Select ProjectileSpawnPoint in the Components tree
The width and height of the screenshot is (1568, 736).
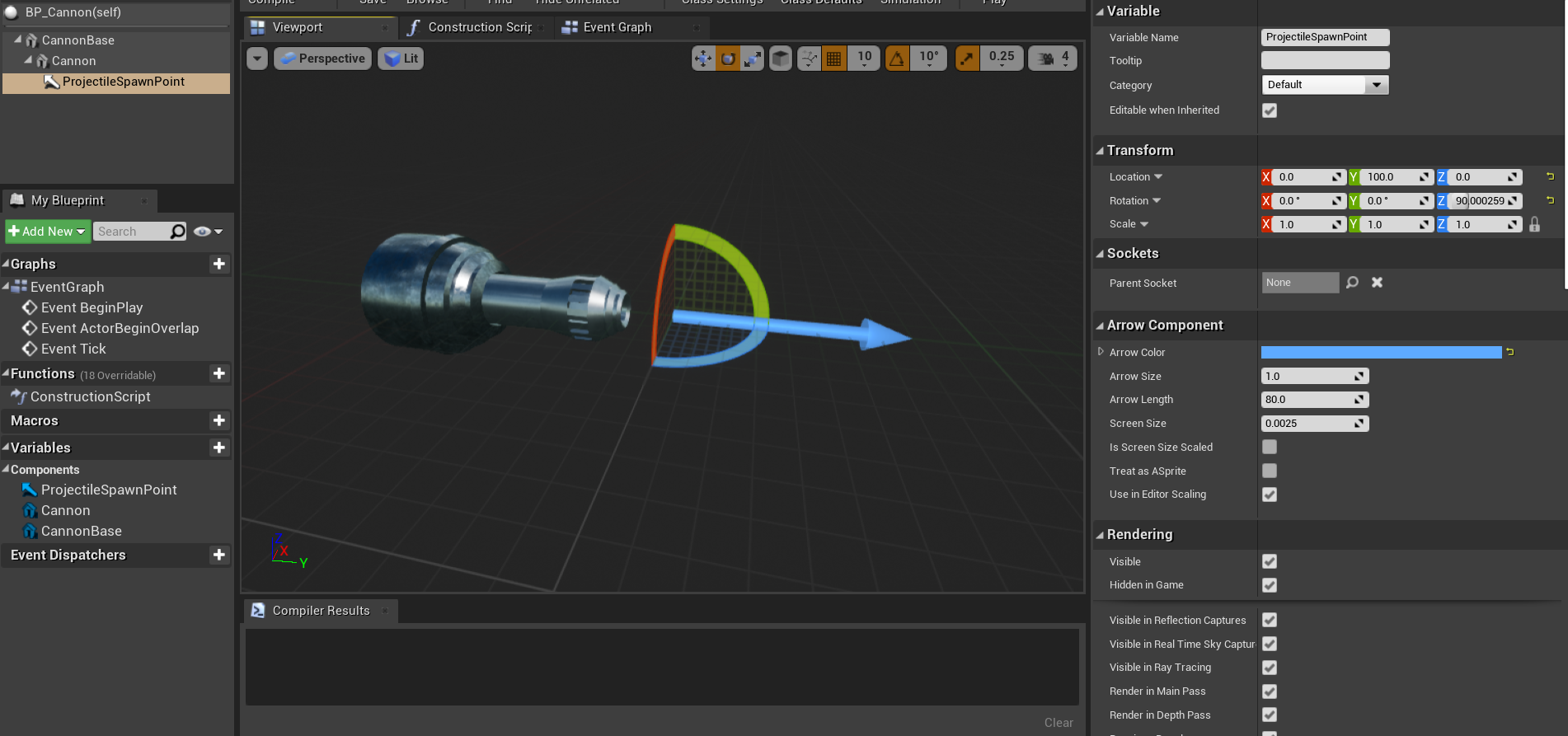(116, 82)
